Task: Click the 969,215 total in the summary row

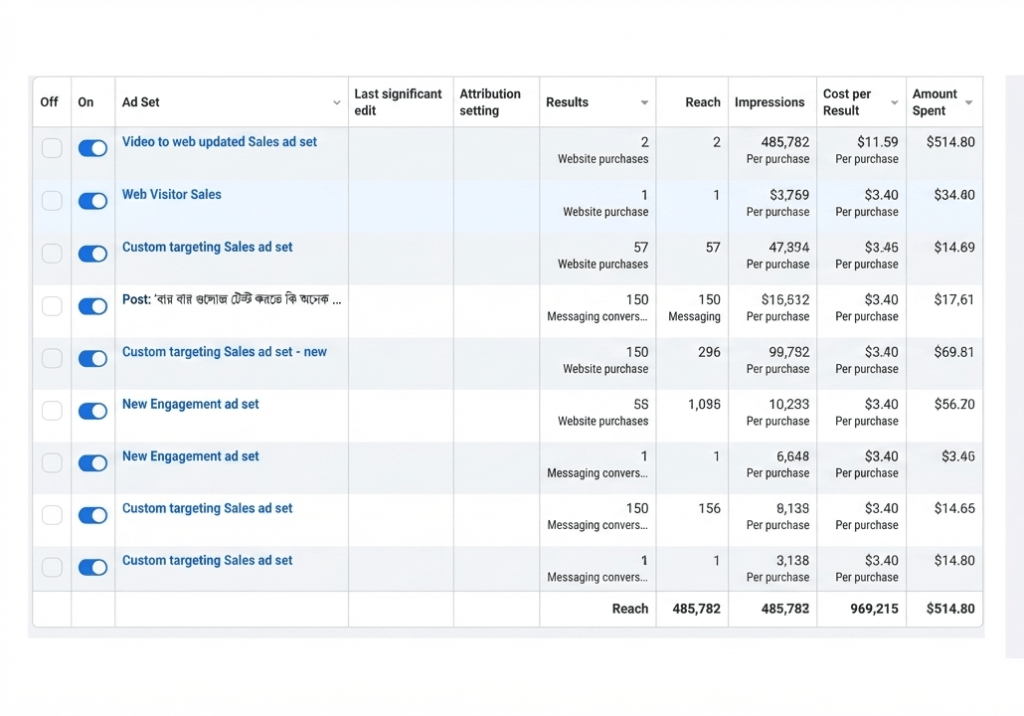Action: [x=874, y=608]
